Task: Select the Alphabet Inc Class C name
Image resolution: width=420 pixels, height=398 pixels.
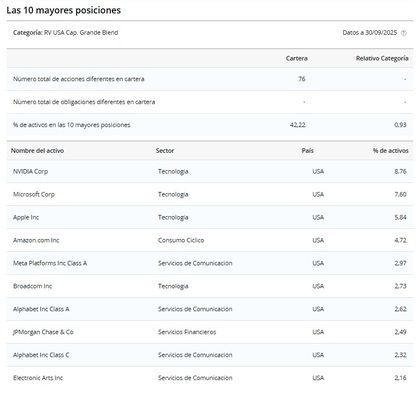Action: point(41,355)
